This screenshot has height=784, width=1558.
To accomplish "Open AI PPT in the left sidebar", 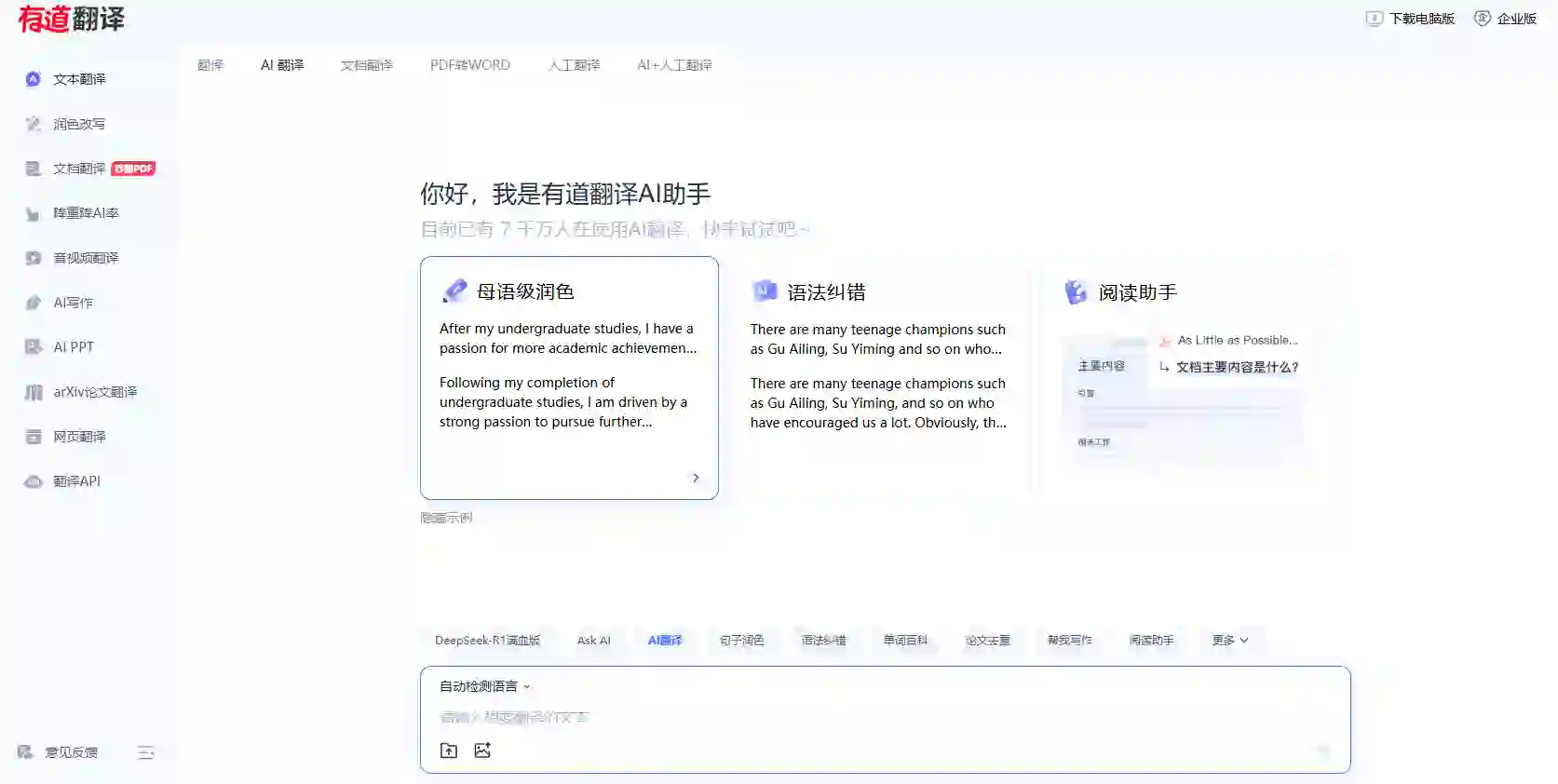I will coord(74,347).
